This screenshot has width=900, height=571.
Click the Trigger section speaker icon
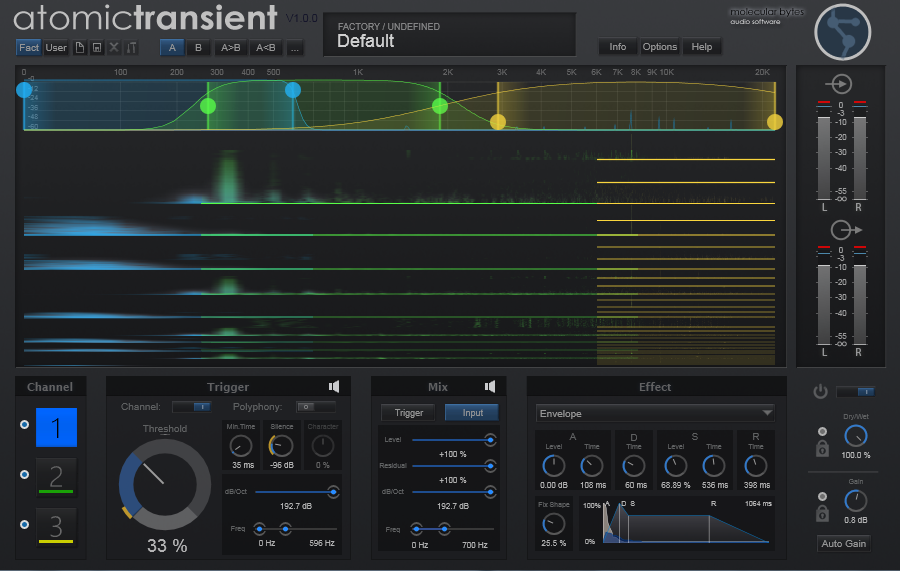point(334,387)
